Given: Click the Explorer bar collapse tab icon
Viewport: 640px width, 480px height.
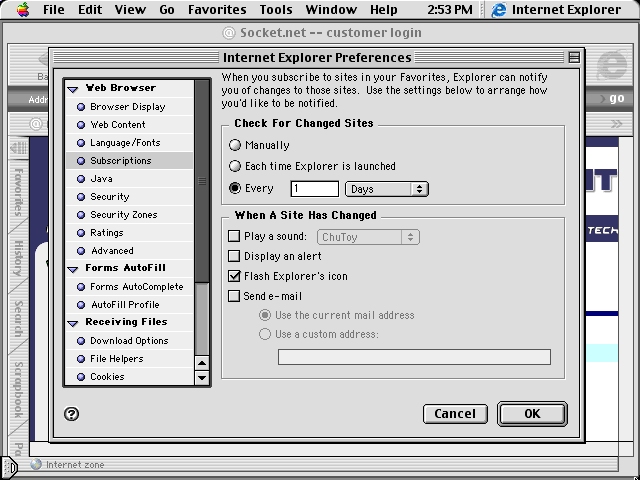Looking at the screenshot, I should coord(18,148).
